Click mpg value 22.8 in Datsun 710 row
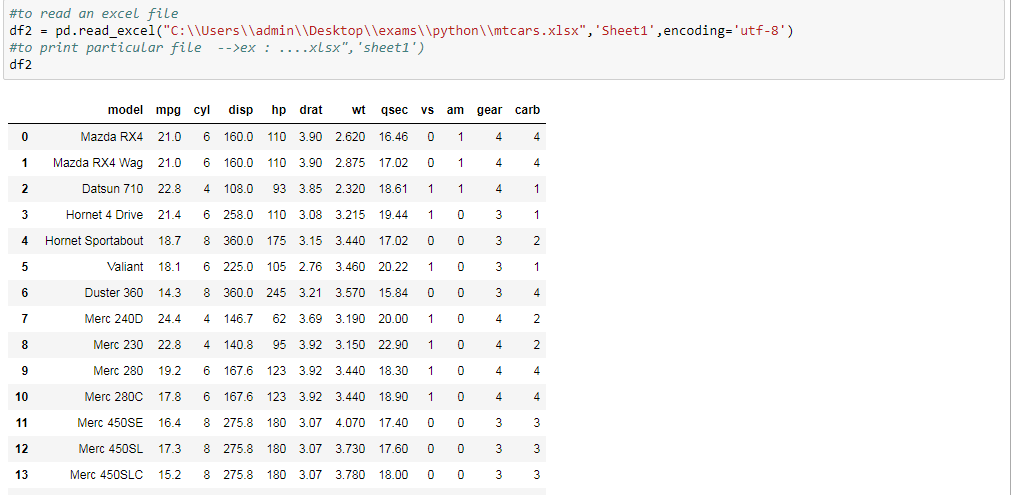Screen dimensions: 1011x495 [x=170, y=189]
